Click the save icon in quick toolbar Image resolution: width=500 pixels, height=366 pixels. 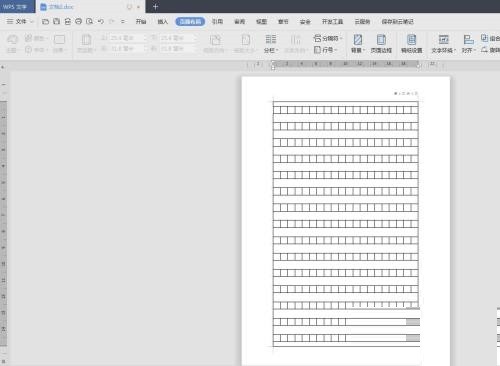[x=56, y=21]
